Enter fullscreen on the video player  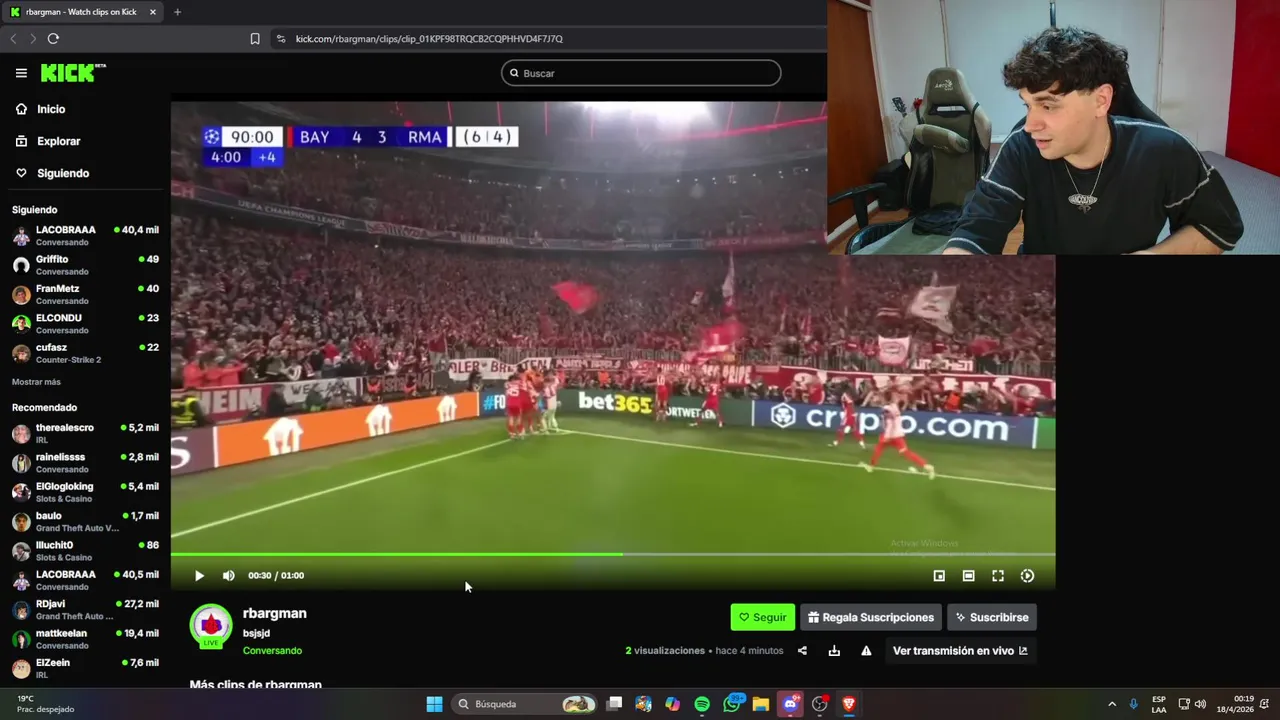point(998,576)
